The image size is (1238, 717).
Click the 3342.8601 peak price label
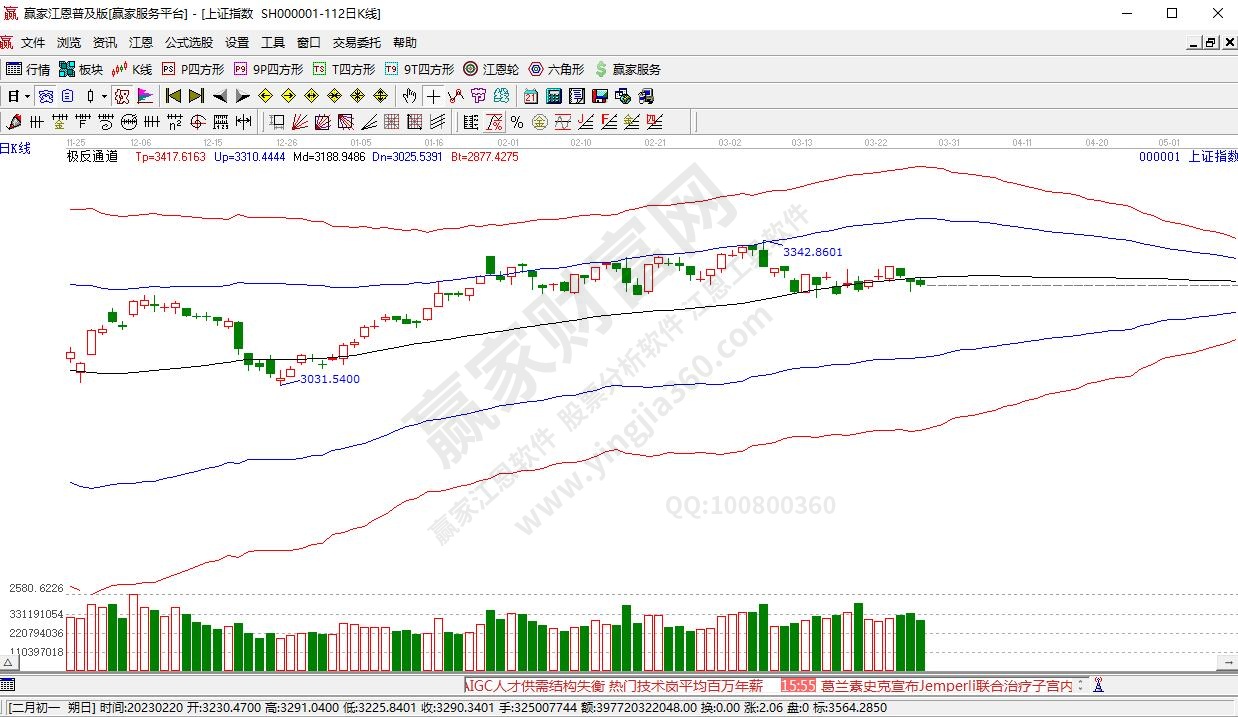812,252
